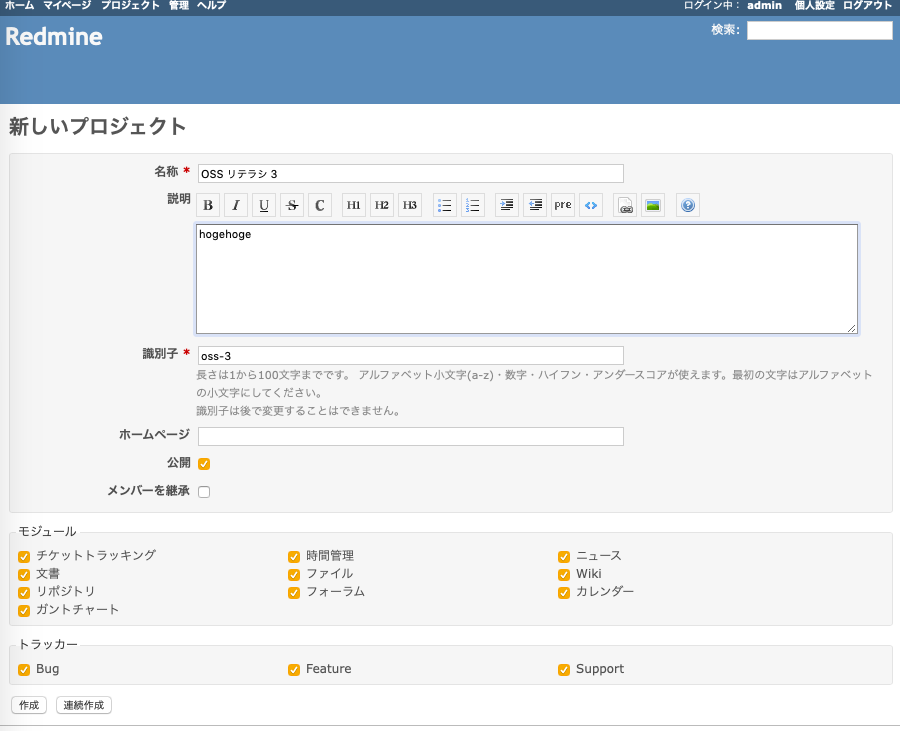Click the 作成 button
This screenshot has height=731, width=900.
click(29, 705)
